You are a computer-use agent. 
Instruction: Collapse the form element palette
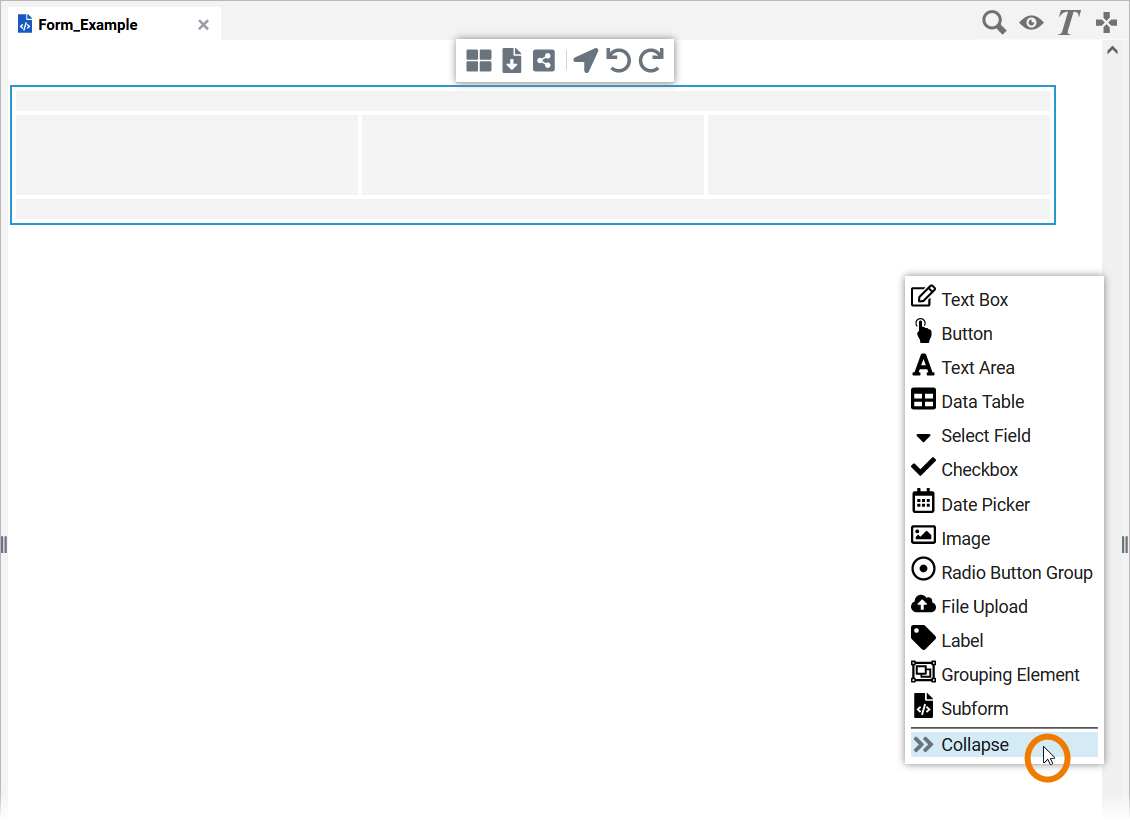(x=973, y=744)
